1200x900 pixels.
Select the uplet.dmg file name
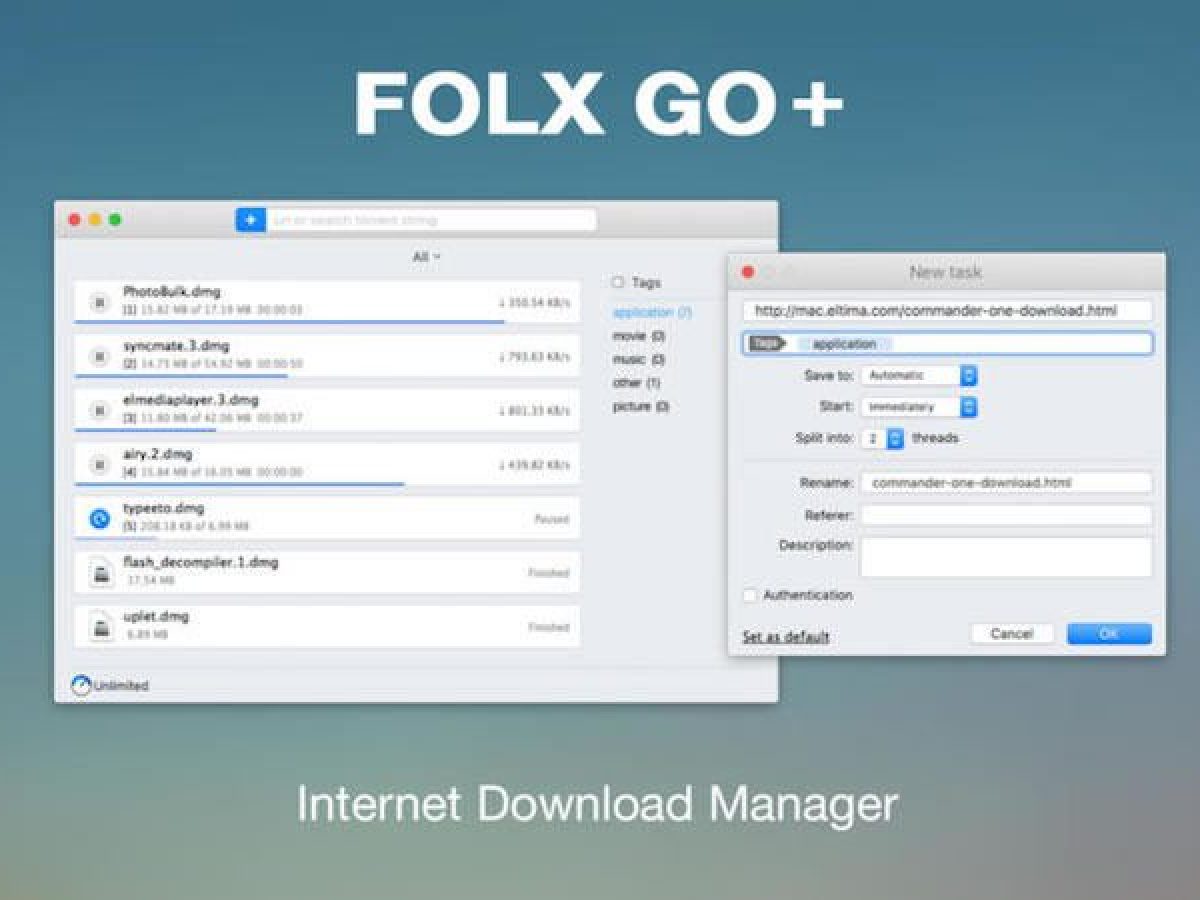155,616
